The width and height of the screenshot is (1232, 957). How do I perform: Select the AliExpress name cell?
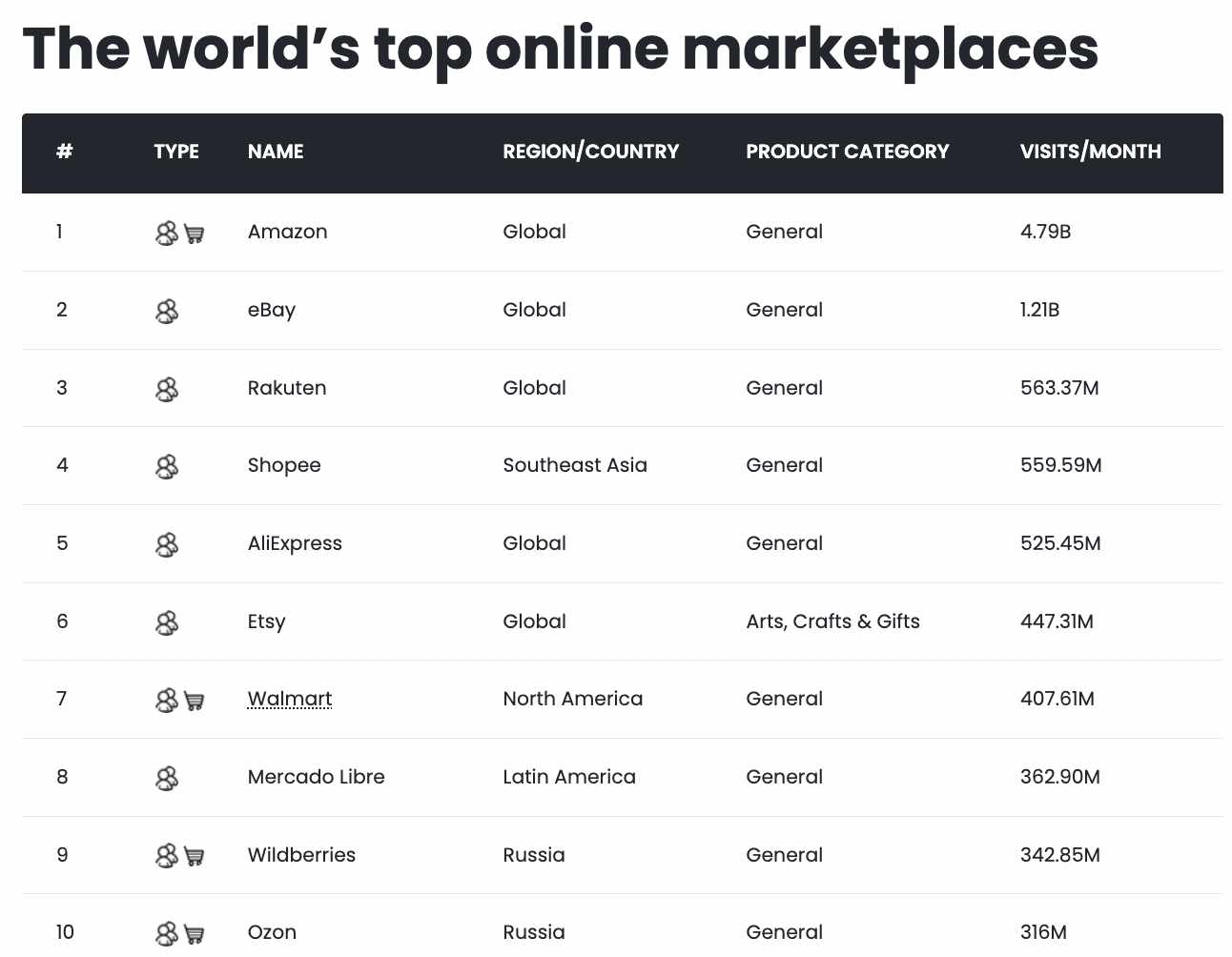(295, 543)
